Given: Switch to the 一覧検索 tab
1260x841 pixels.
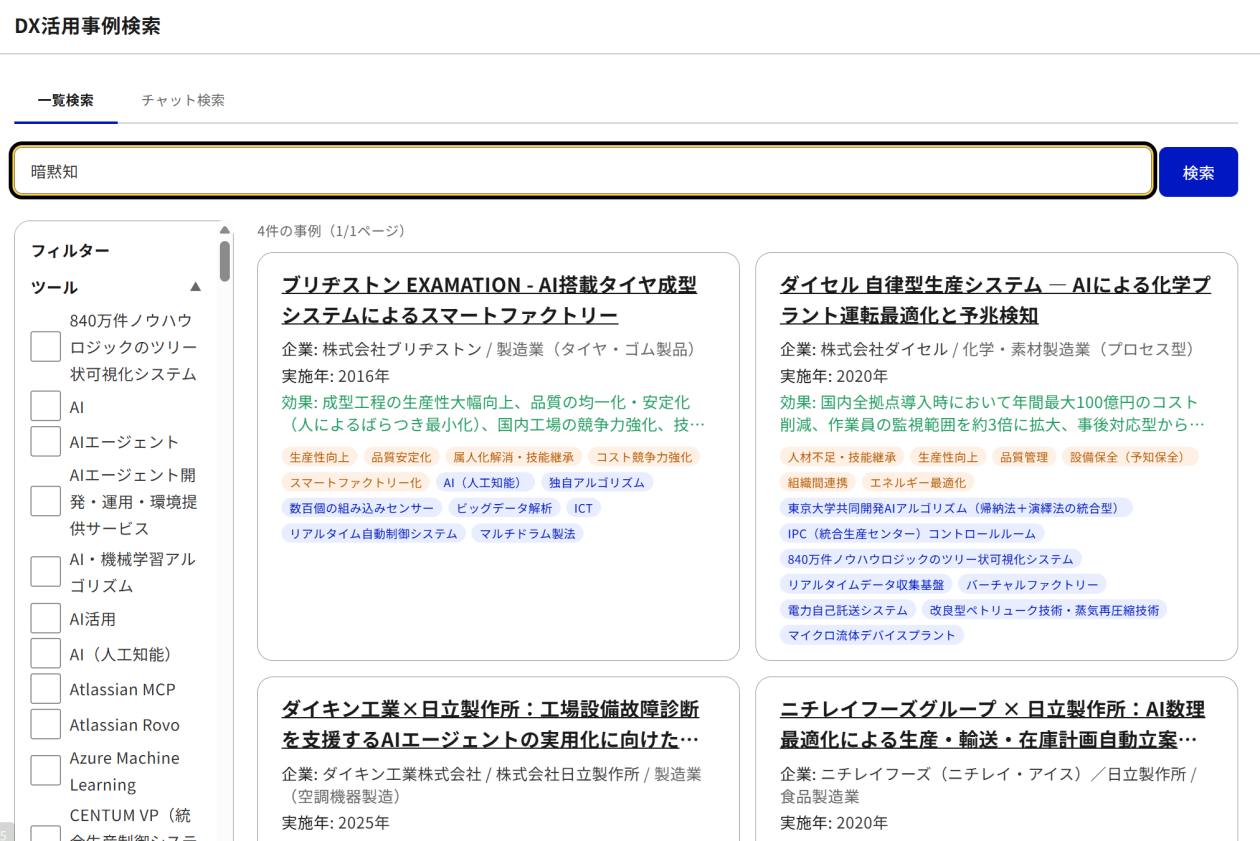Looking at the screenshot, I should 66,100.
